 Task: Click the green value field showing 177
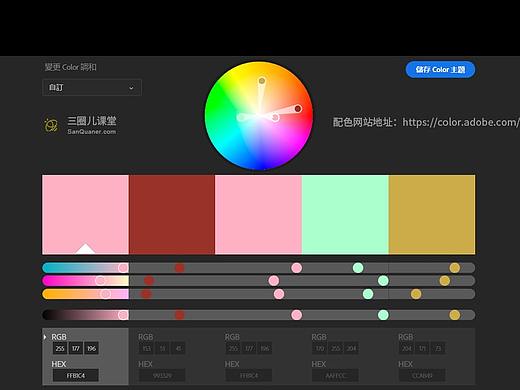click(x=76, y=348)
